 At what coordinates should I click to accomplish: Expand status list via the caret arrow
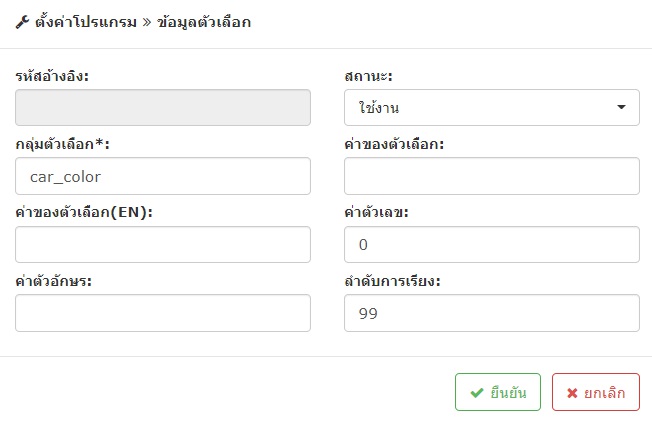click(621, 107)
